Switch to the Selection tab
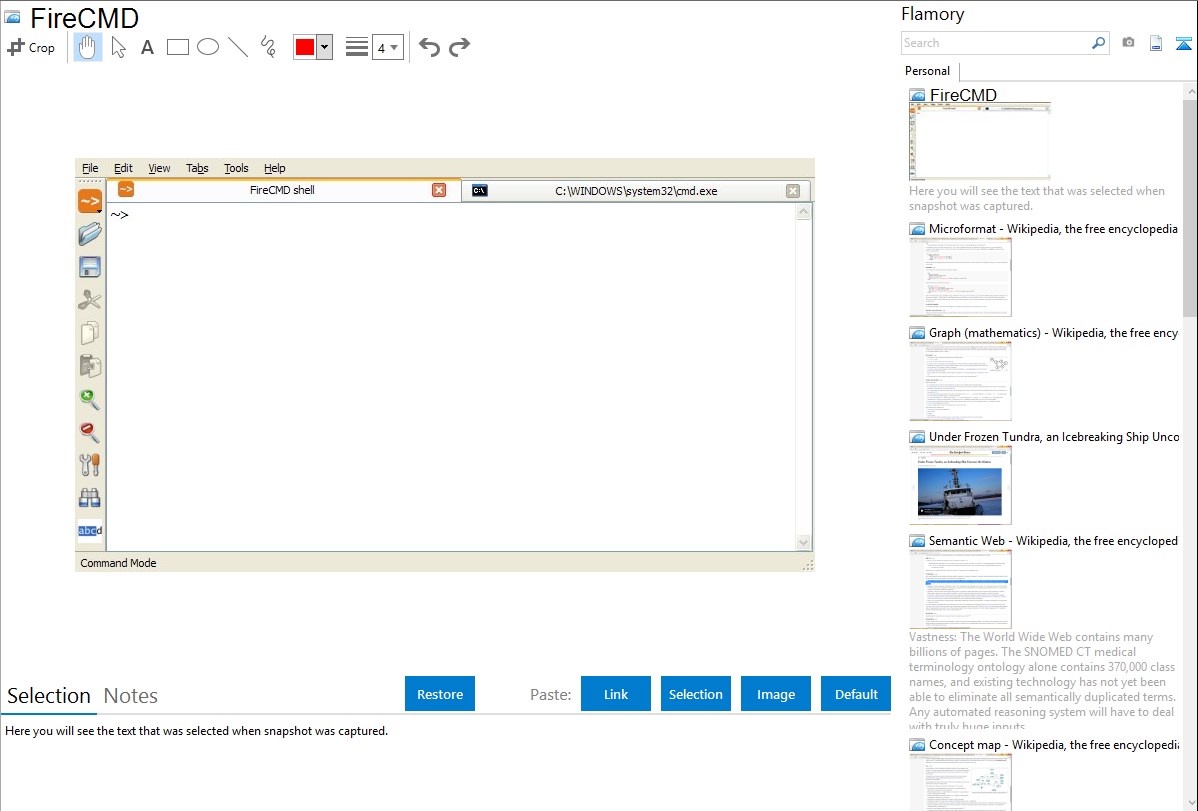Viewport: 1198px width, 811px height. (x=49, y=696)
